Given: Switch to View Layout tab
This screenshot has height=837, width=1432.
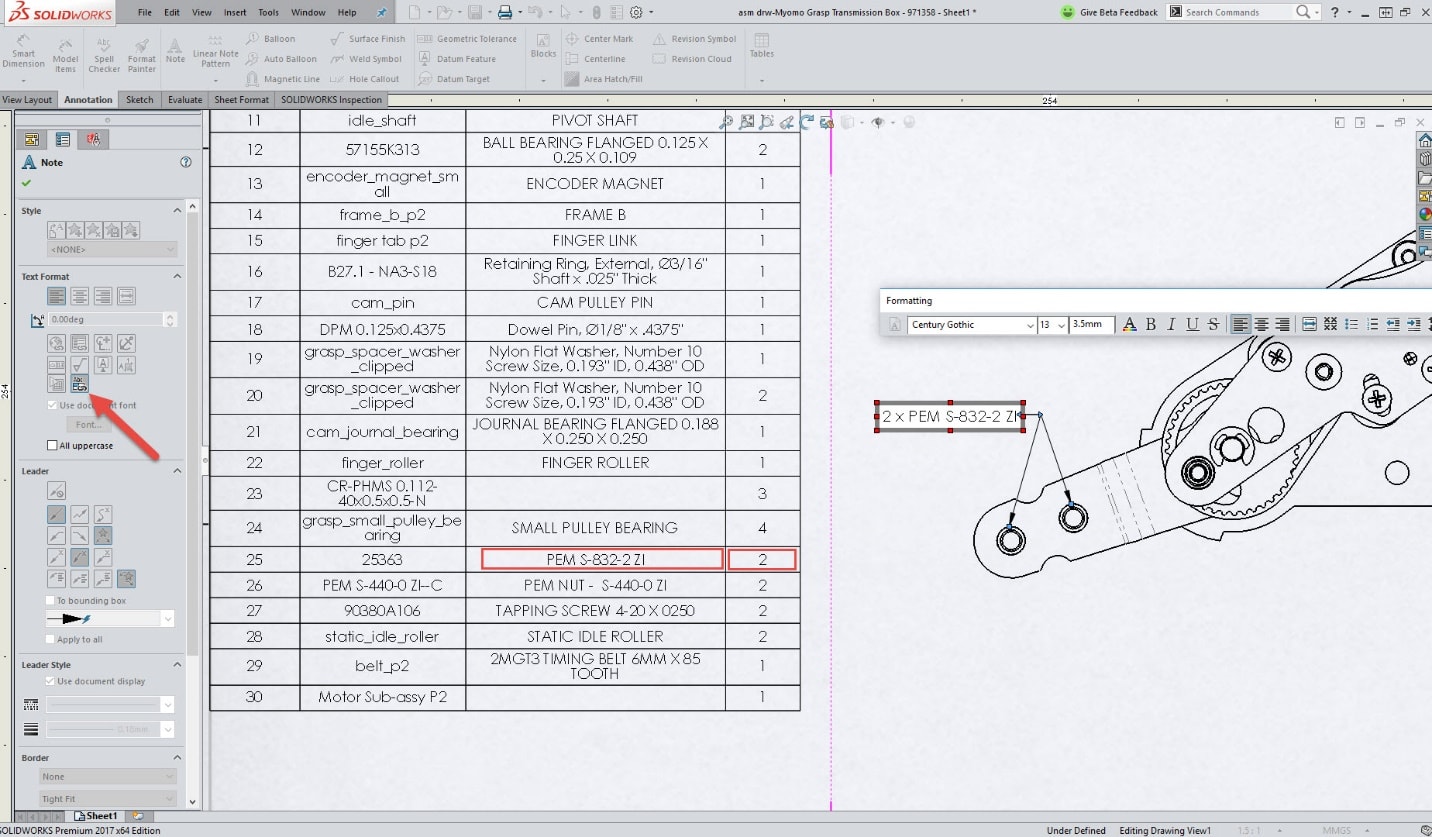Looking at the screenshot, I should click(x=27, y=100).
